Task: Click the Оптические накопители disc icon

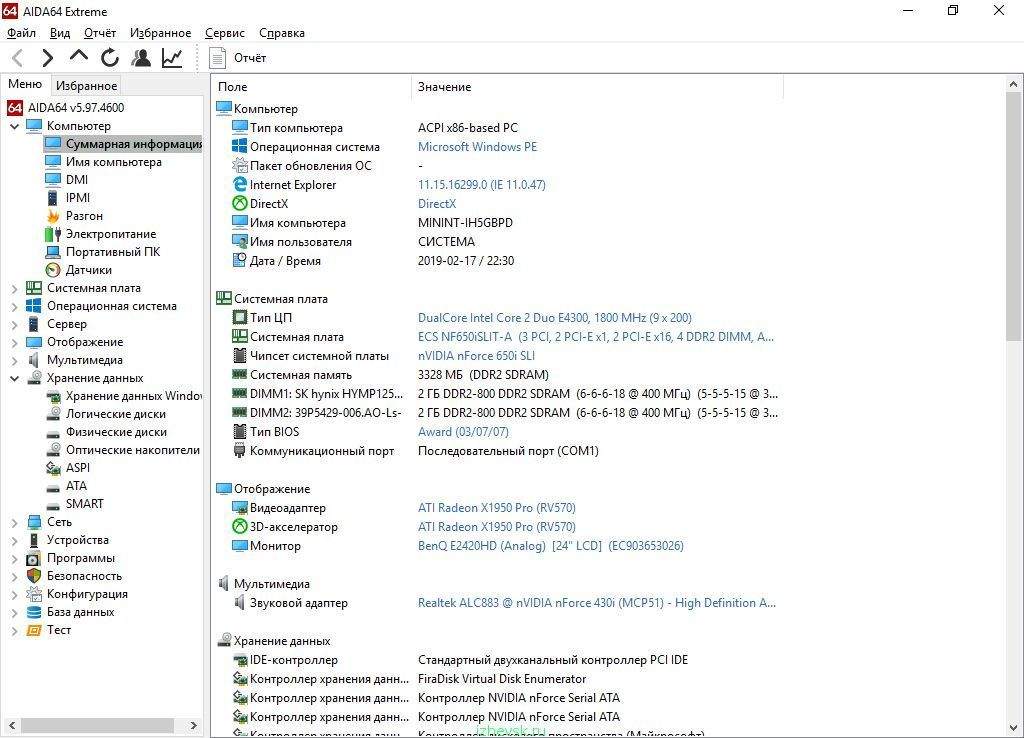Action: coord(53,450)
